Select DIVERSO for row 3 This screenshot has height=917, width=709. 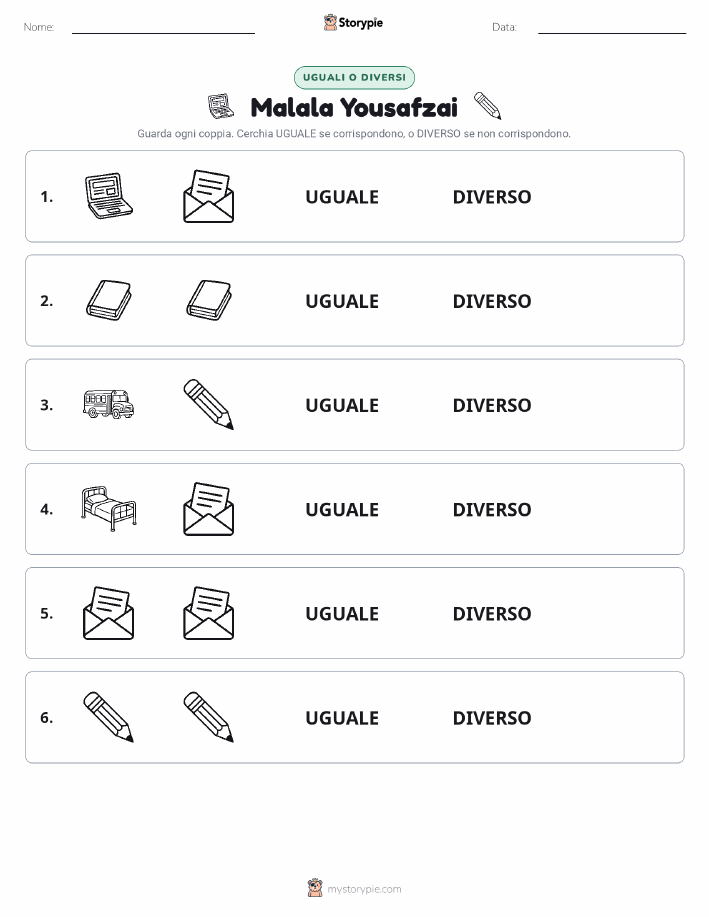(x=492, y=405)
